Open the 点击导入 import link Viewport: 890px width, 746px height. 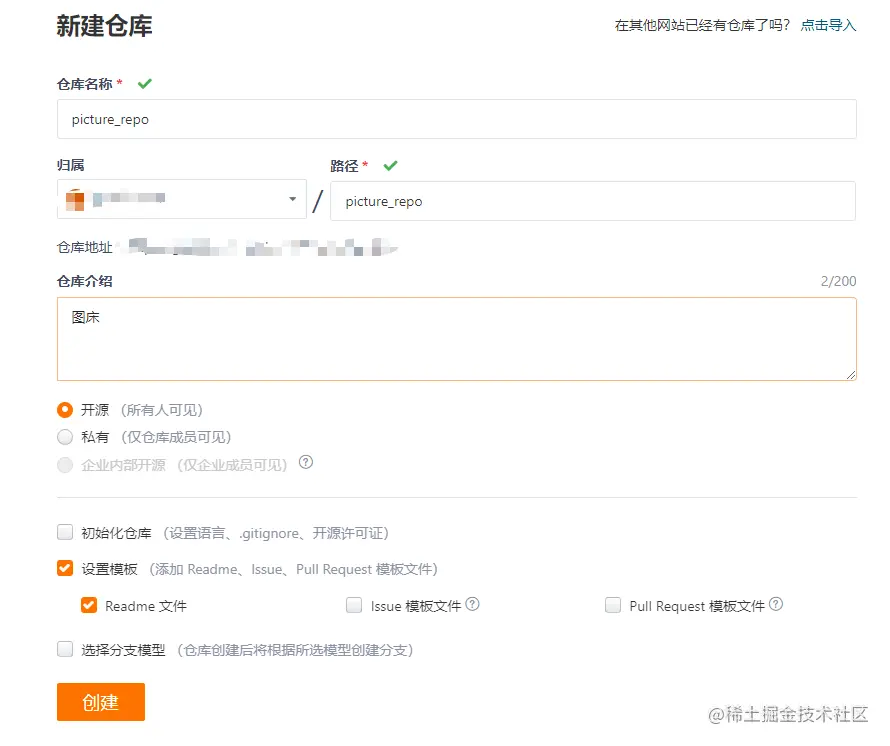coord(828,25)
